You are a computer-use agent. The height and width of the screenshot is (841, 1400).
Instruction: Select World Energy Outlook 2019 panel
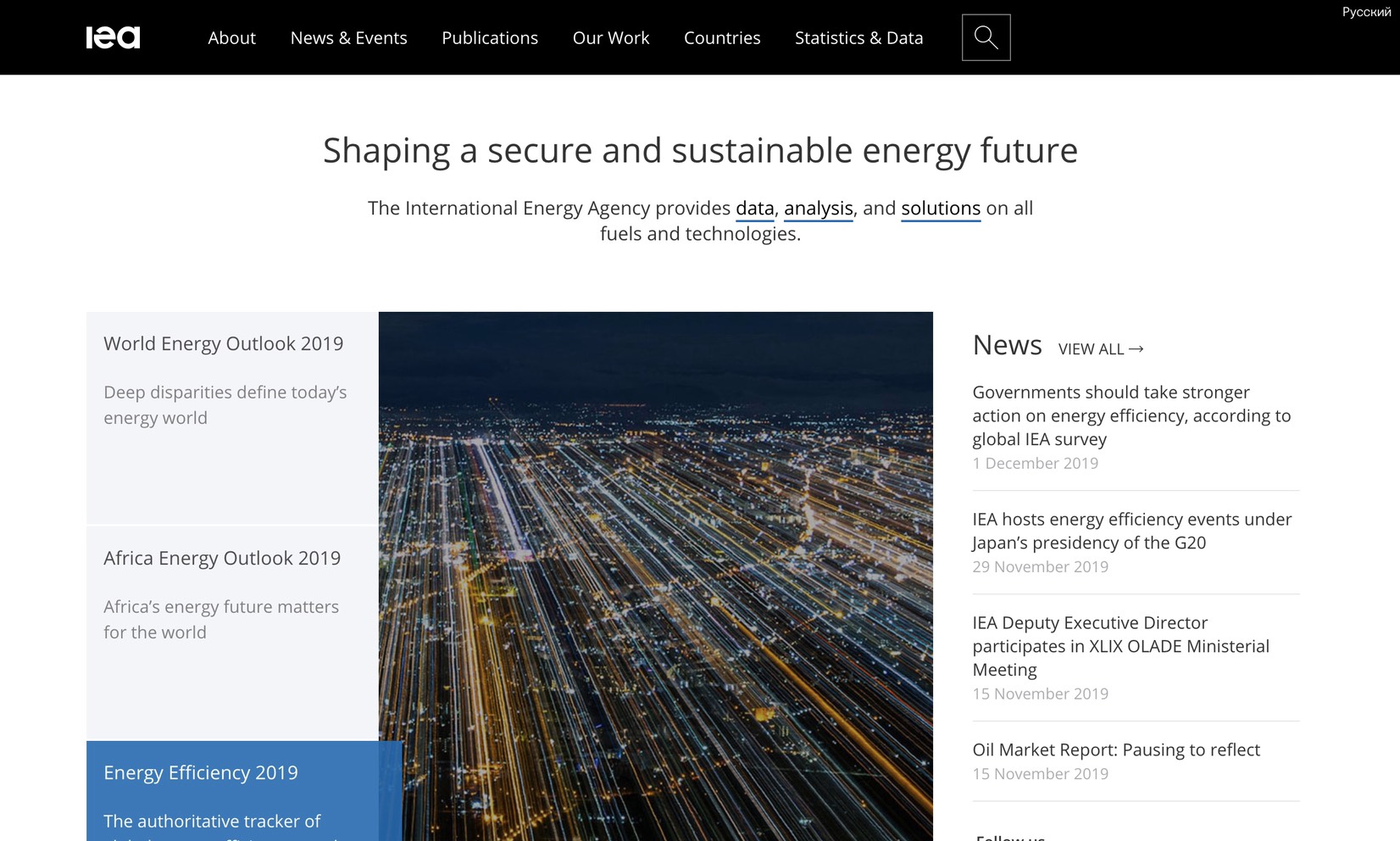(x=232, y=418)
